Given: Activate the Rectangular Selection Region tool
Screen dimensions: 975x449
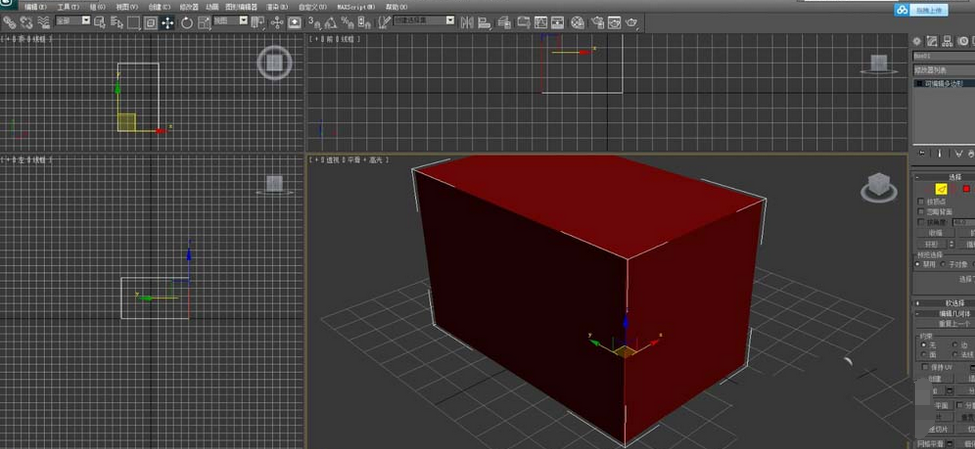Looking at the screenshot, I should coord(132,22).
